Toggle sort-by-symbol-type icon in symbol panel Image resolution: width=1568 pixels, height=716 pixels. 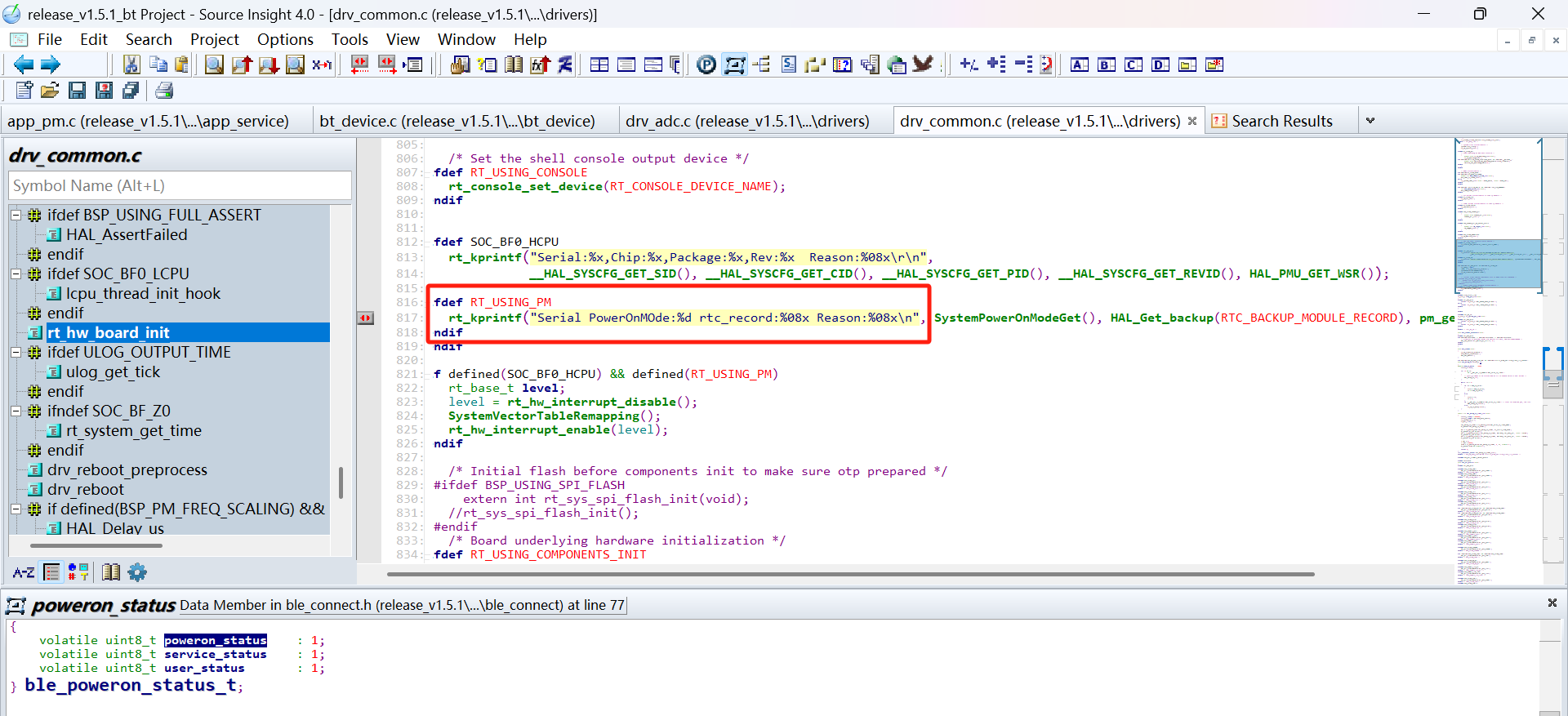78,572
